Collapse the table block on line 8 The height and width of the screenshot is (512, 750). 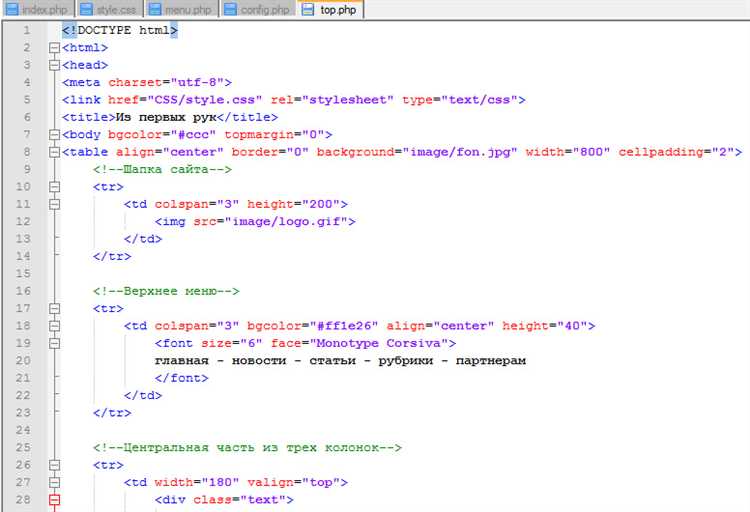click(x=54, y=152)
